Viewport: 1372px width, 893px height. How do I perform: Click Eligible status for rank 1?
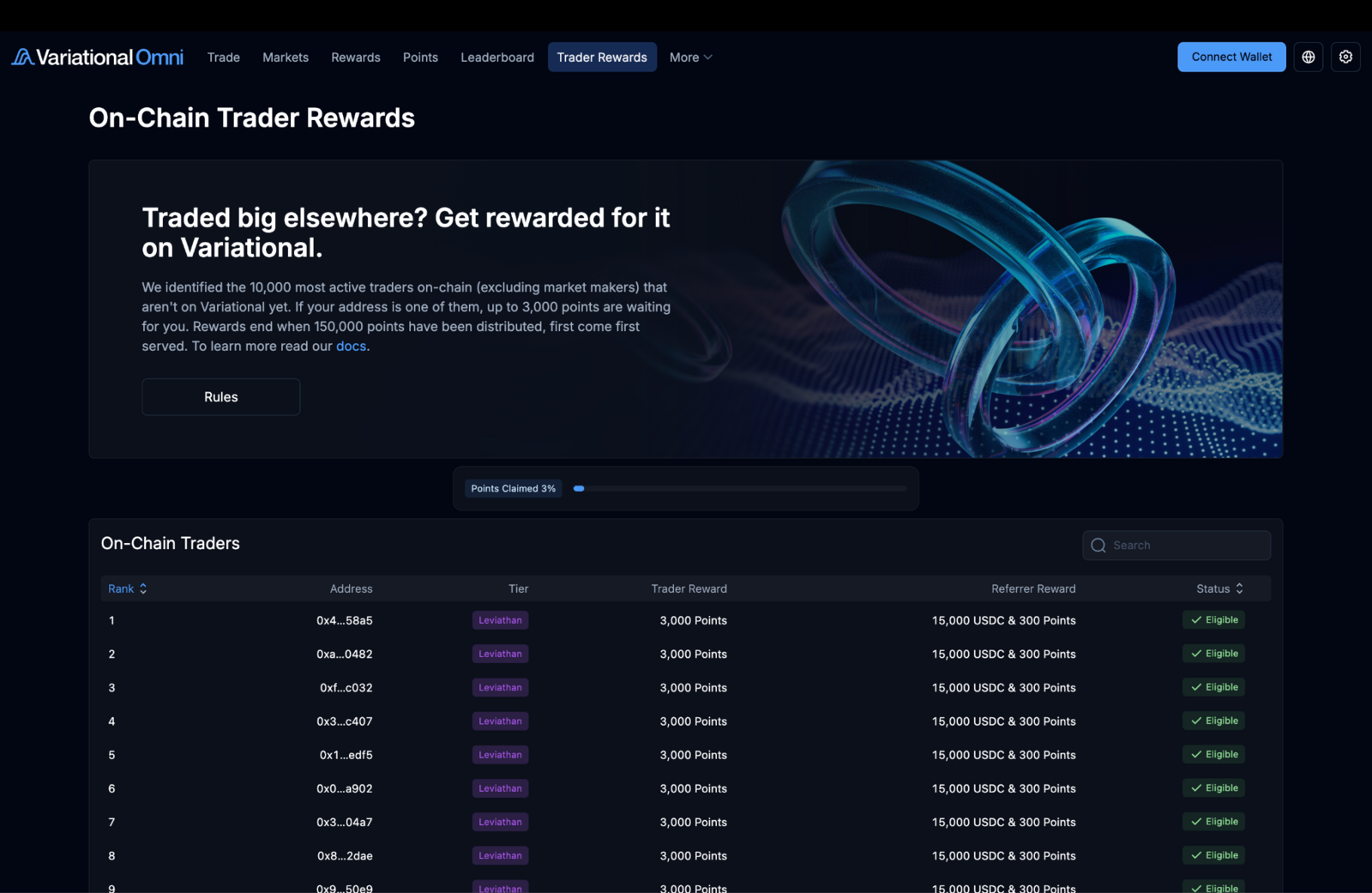pyautogui.click(x=1213, y=619)
